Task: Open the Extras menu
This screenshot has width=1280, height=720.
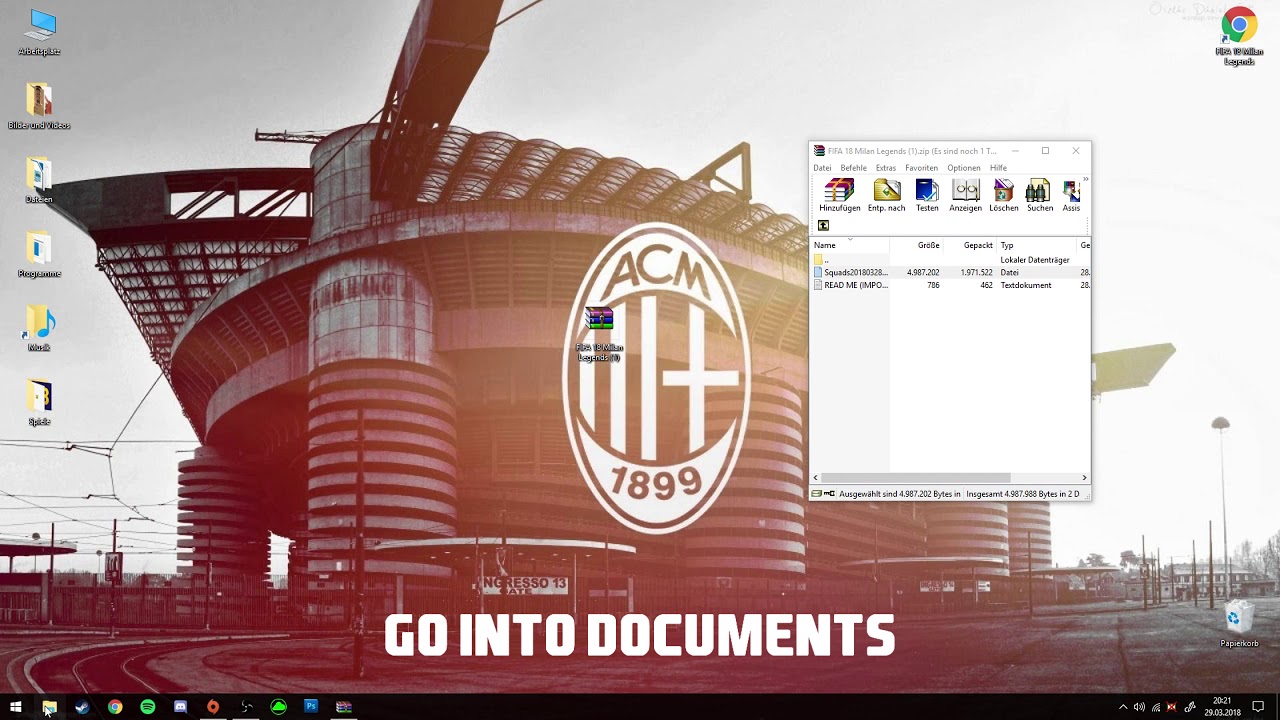Action: [885, 168]
